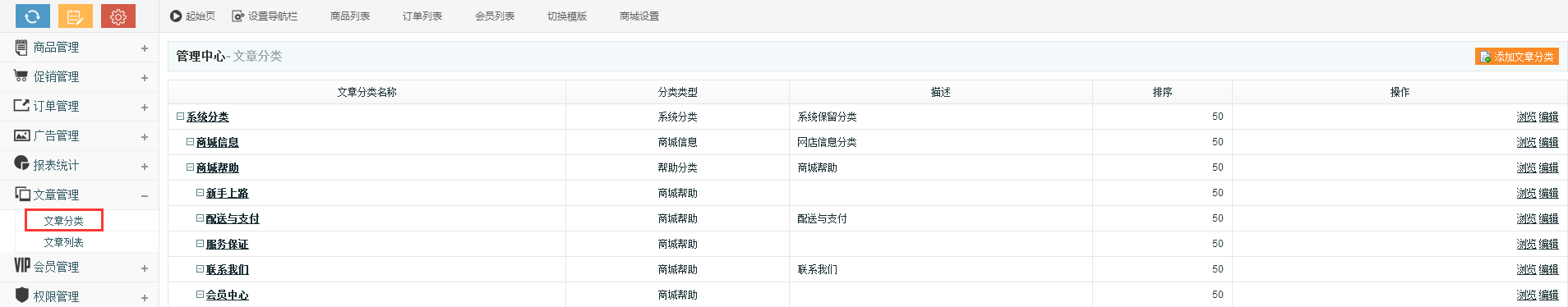The width and height of the screenshot is (1568, 307).
Task: Click 浏览 link for 联系我们 row
Action: coord(1526,270)
